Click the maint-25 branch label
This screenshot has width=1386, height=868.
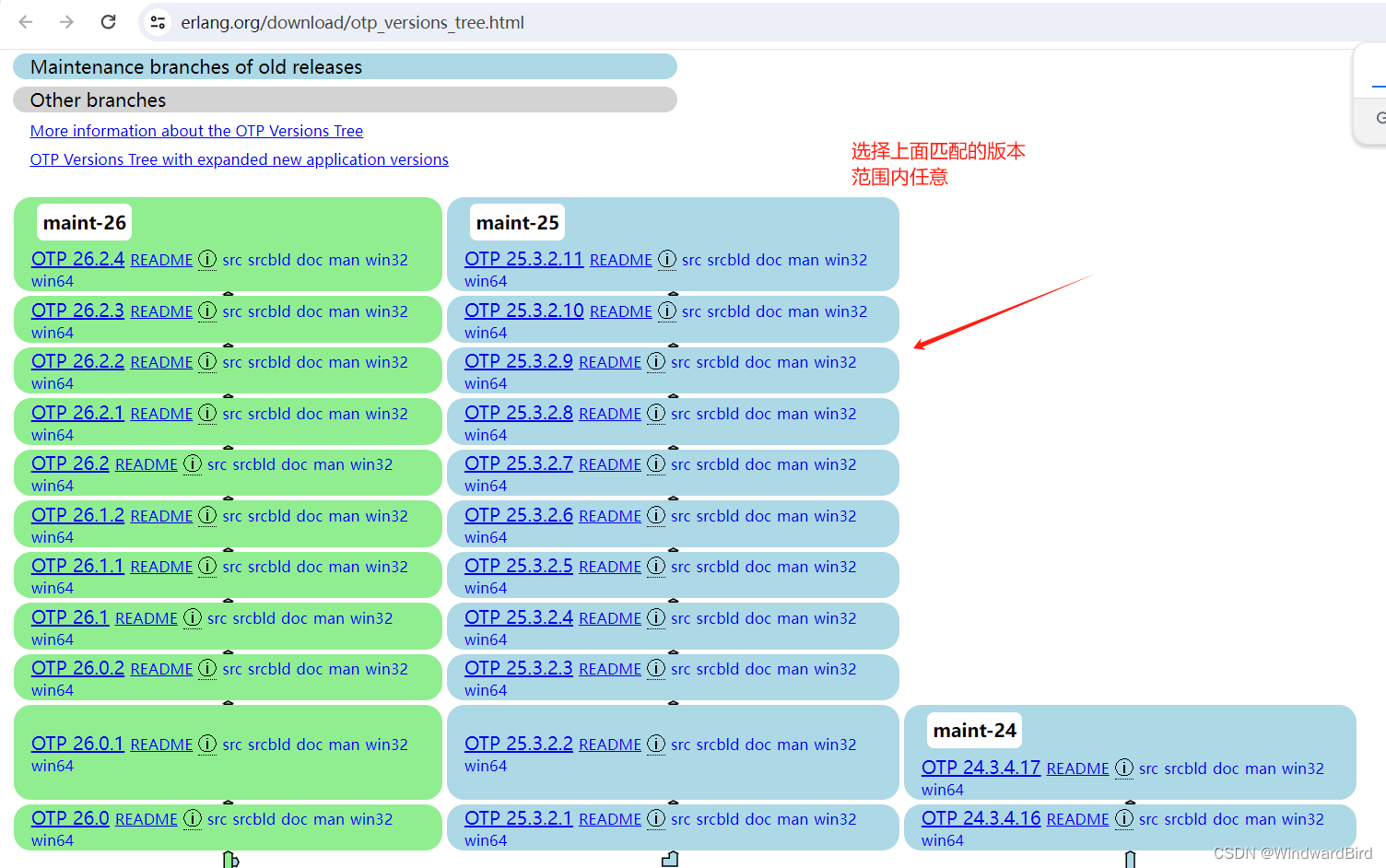point(518,222)
